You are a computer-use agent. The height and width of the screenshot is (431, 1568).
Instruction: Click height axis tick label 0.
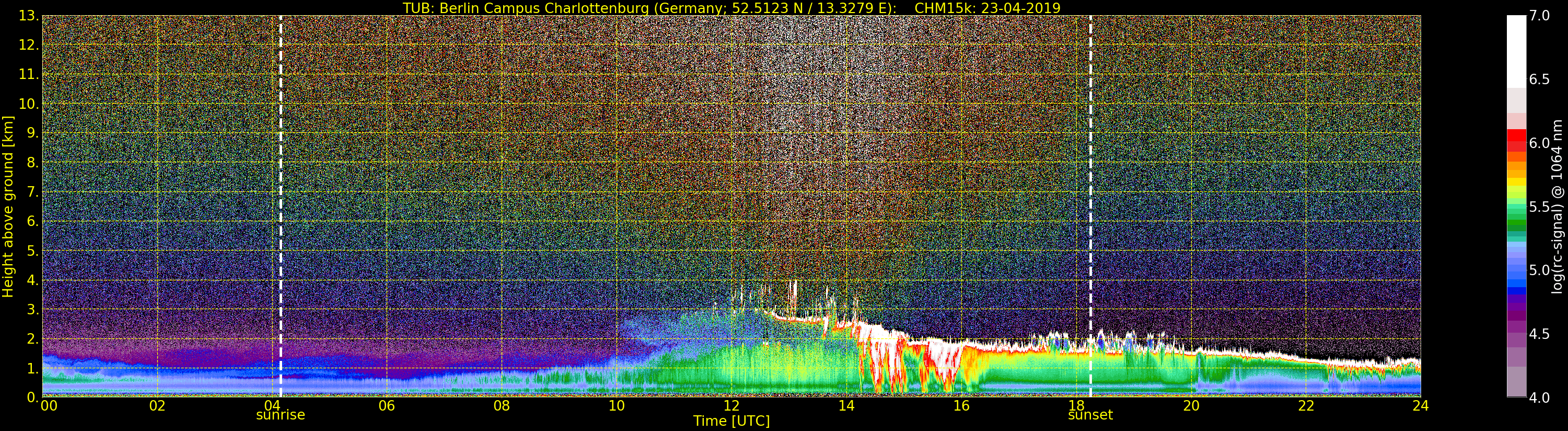pyautogui.click(x=32, y=398)
